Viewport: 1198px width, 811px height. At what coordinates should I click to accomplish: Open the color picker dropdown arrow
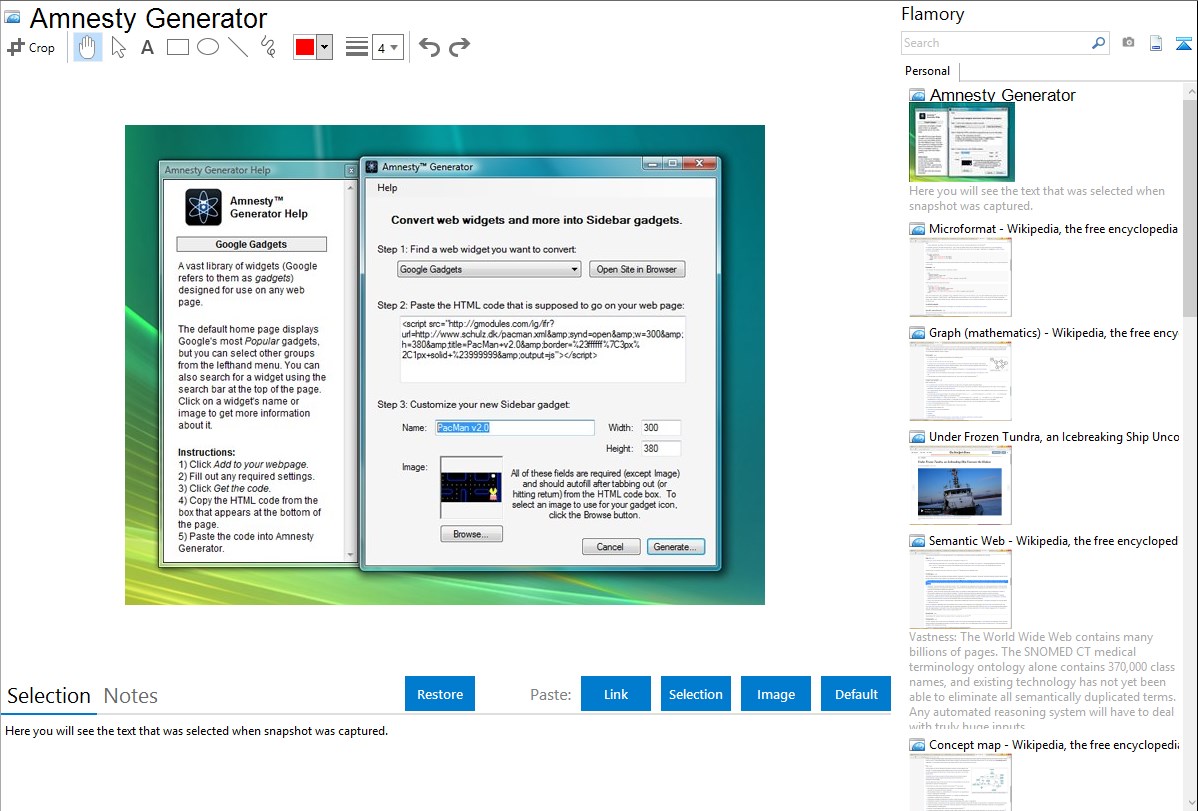click(x=325, y=47)
